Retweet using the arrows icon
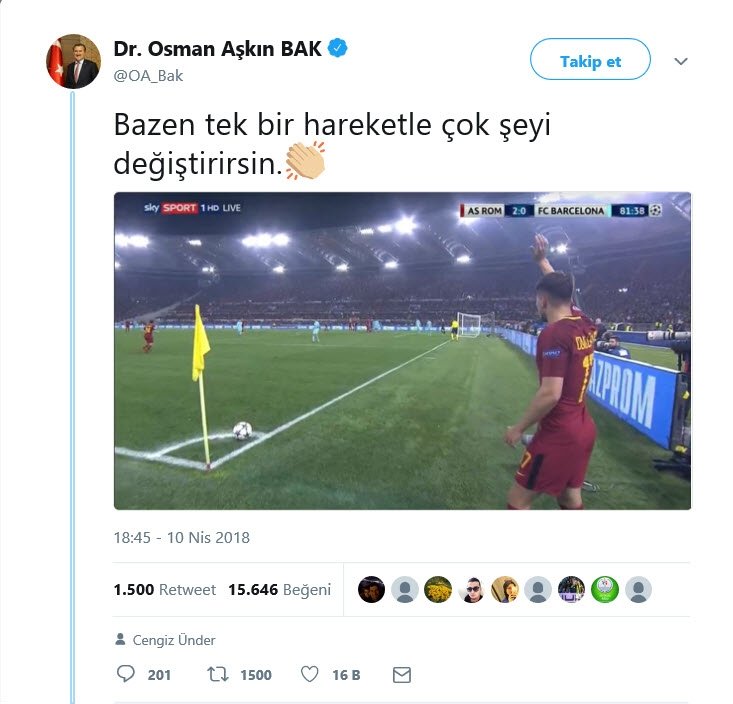Image resolution: width=733 pixels, height=704 pixels. pyautogui.click(x=217, y=674)
